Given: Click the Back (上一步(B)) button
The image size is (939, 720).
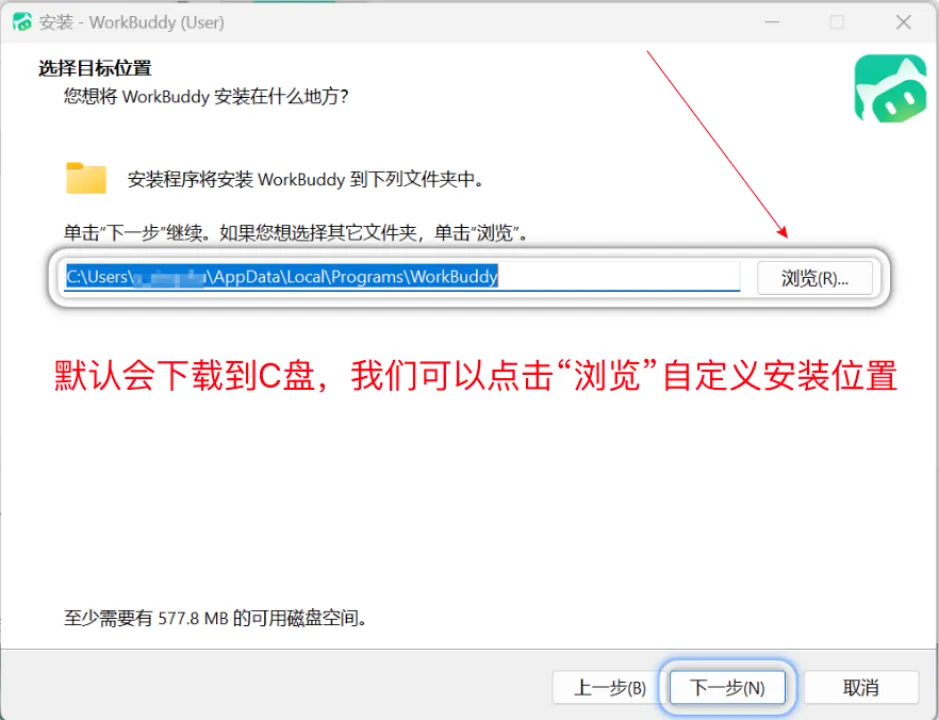Looking at the screenshot, I should click(609, 687).
